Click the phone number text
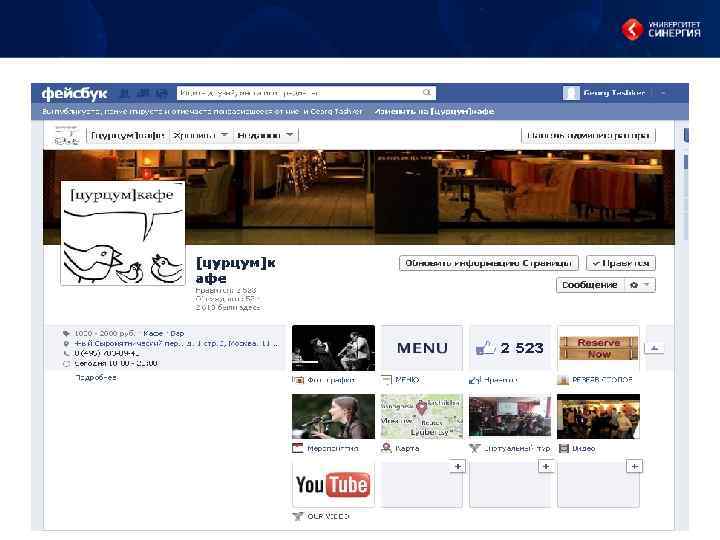 click(107, 354)
